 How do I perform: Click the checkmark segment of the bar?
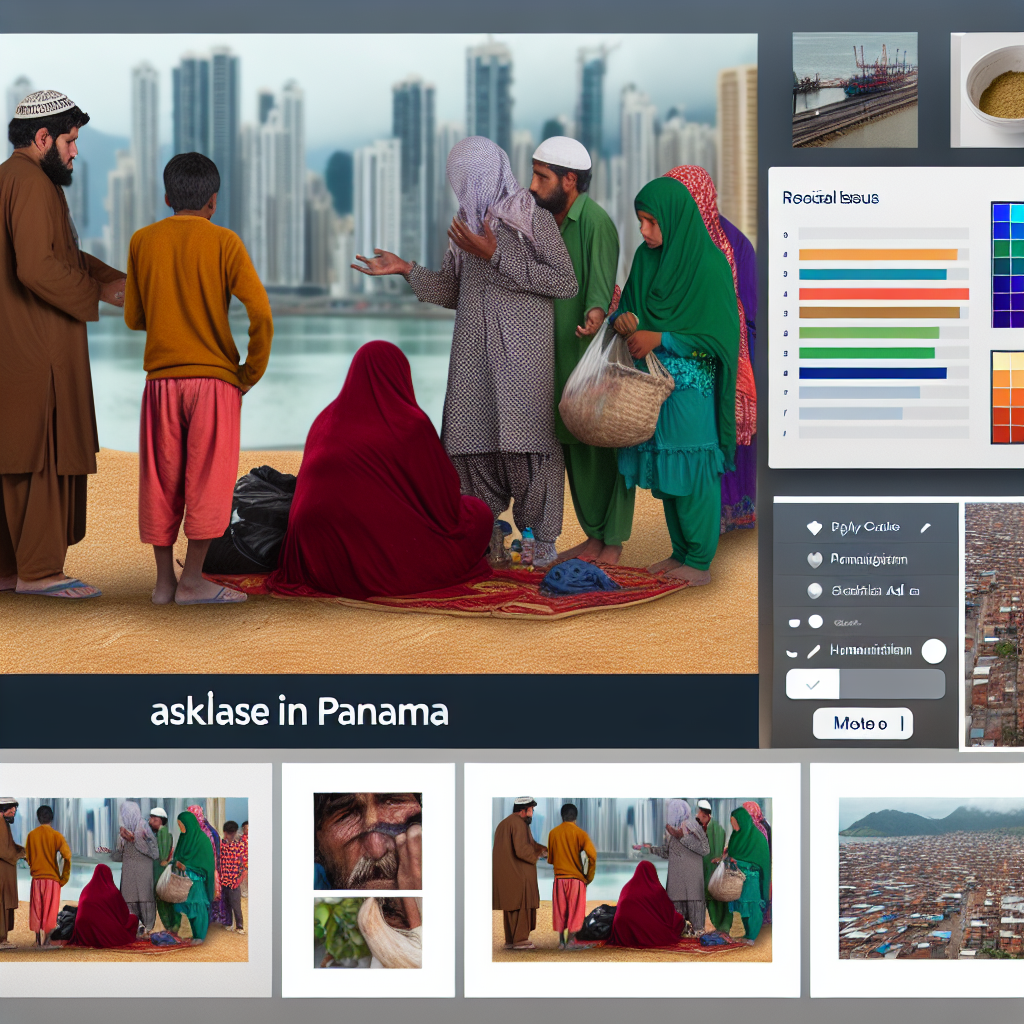[812, 684]
